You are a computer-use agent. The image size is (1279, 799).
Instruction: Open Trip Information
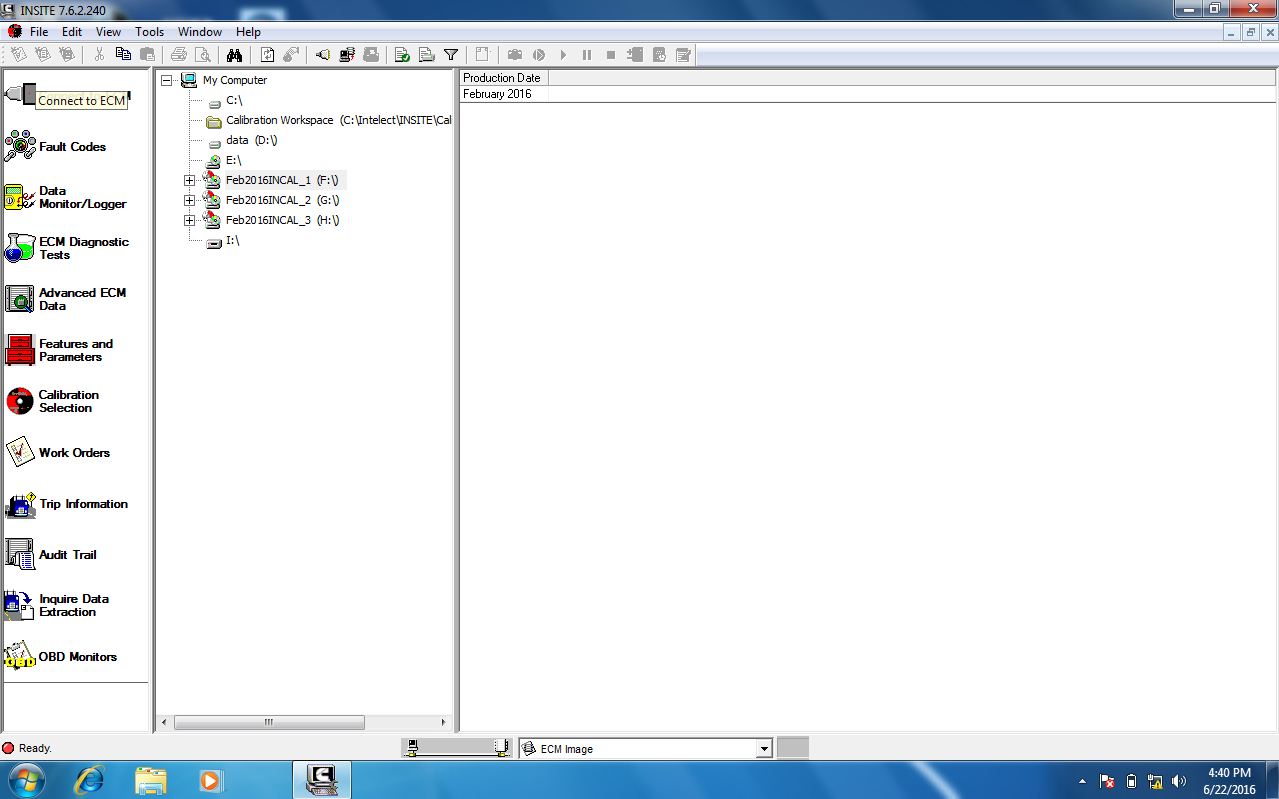click(x=67, y=504)
